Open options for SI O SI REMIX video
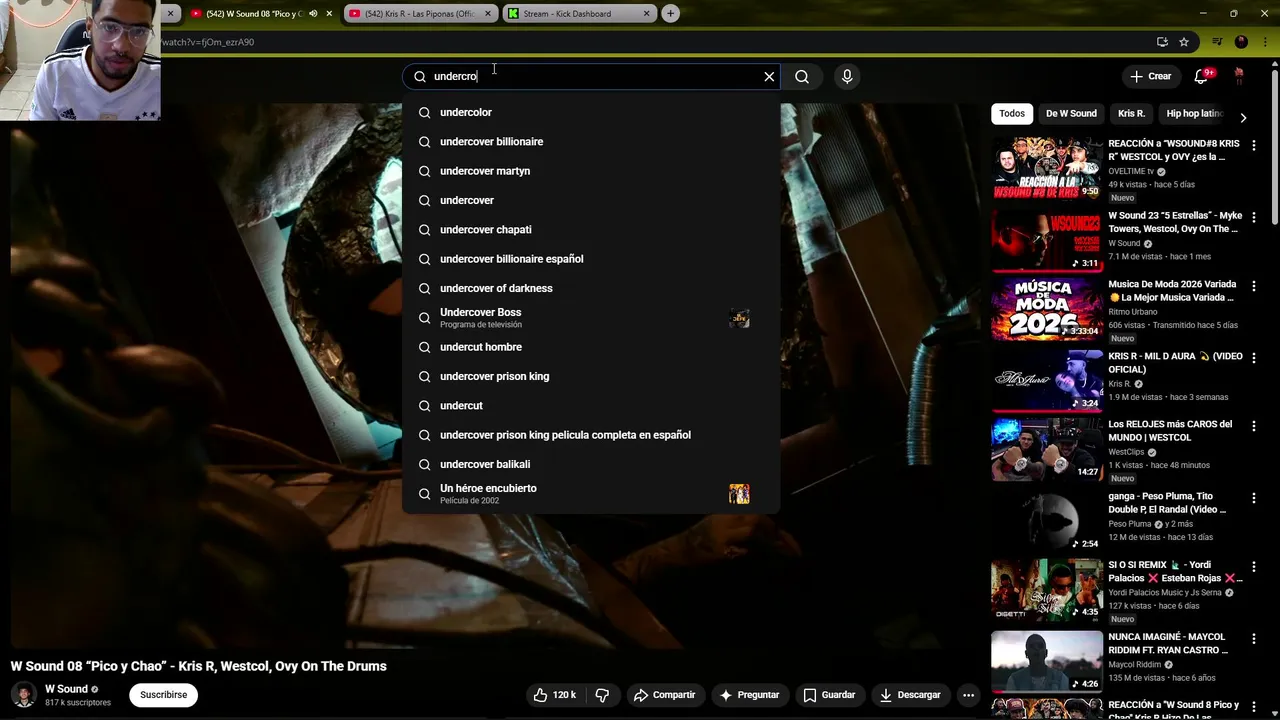Image resolution: width=1280 pixels, height=720 pixels. [x=1254, y=567]
